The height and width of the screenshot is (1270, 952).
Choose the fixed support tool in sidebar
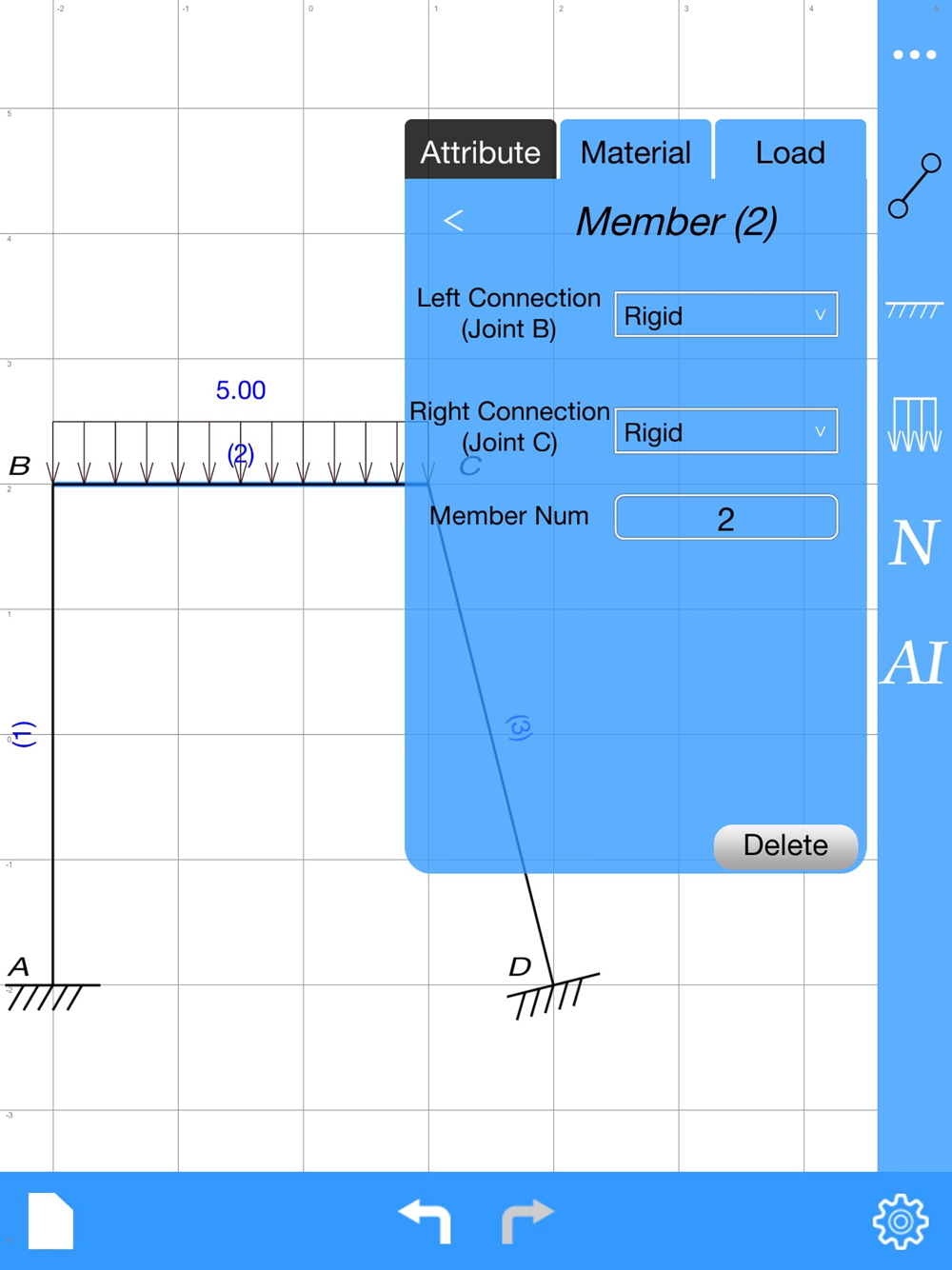(914, 309)
